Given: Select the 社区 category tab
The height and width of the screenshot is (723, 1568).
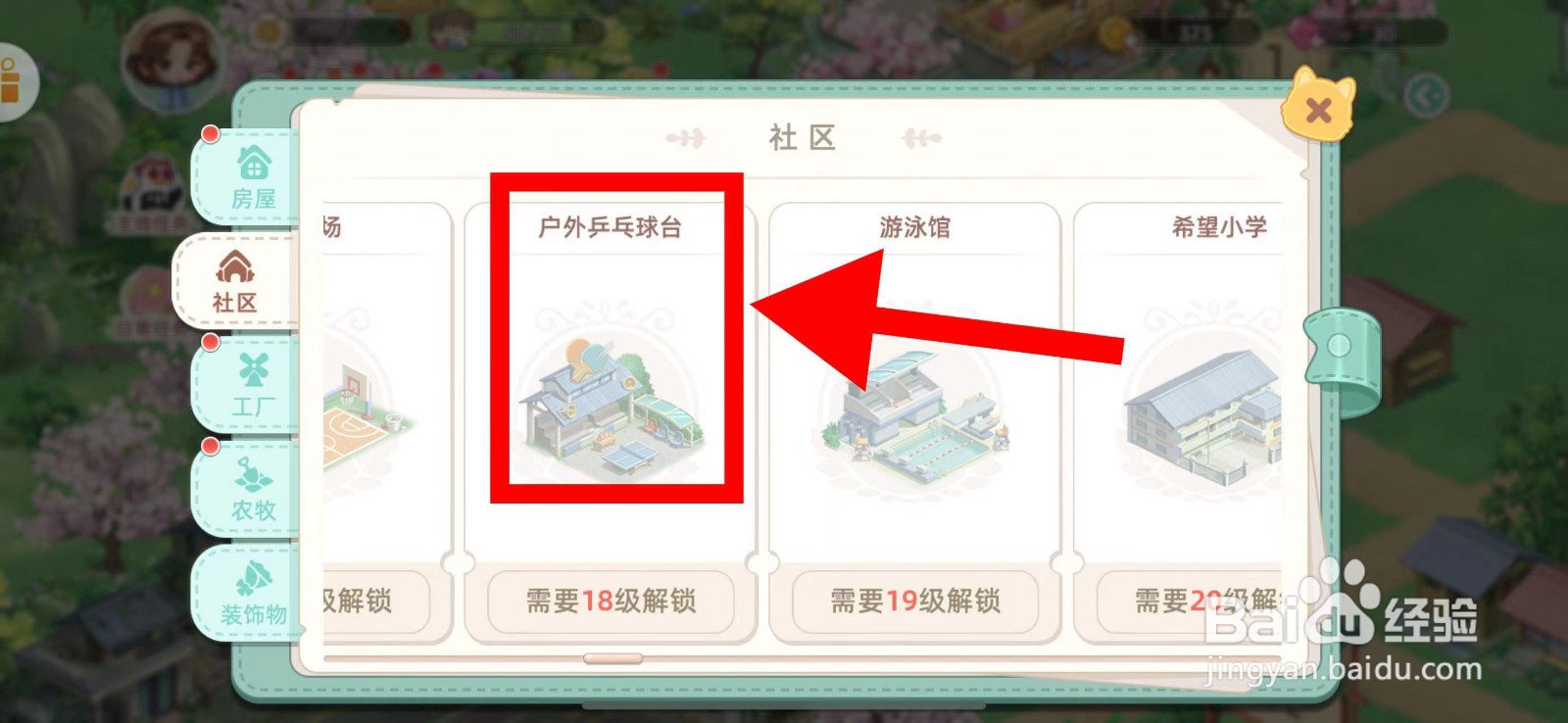Looking at the screenshot, I should click(x=236, y=281).
